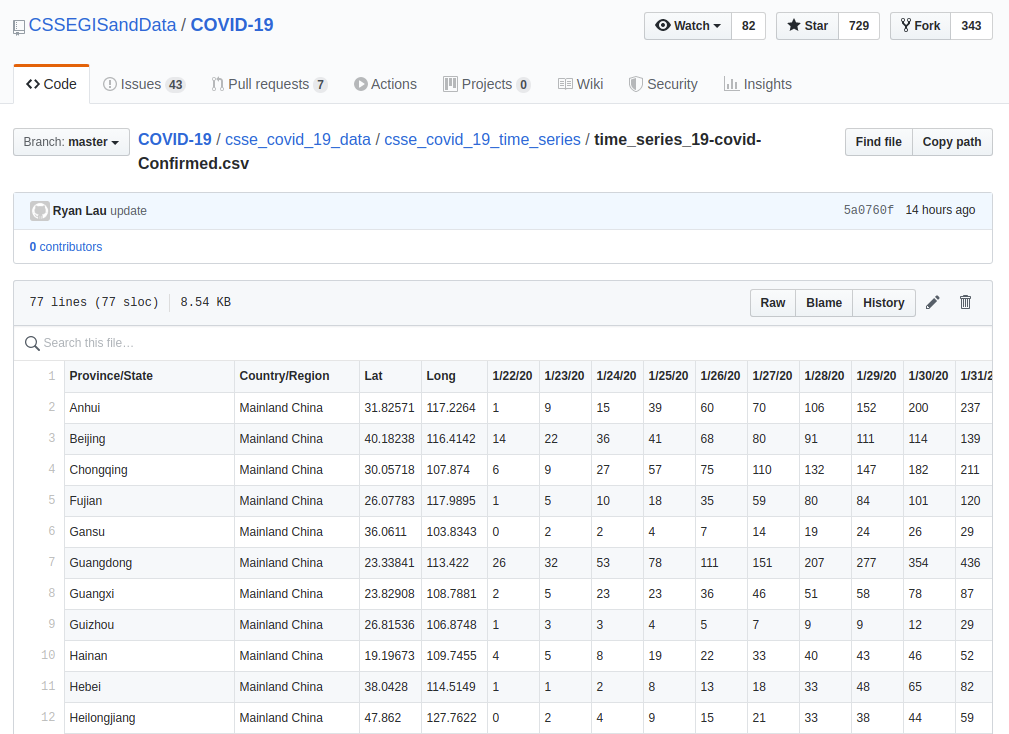Navigate to csse_covid_19_data folder
This screenshot has height=734, width=1009.
tap(298, 140)
